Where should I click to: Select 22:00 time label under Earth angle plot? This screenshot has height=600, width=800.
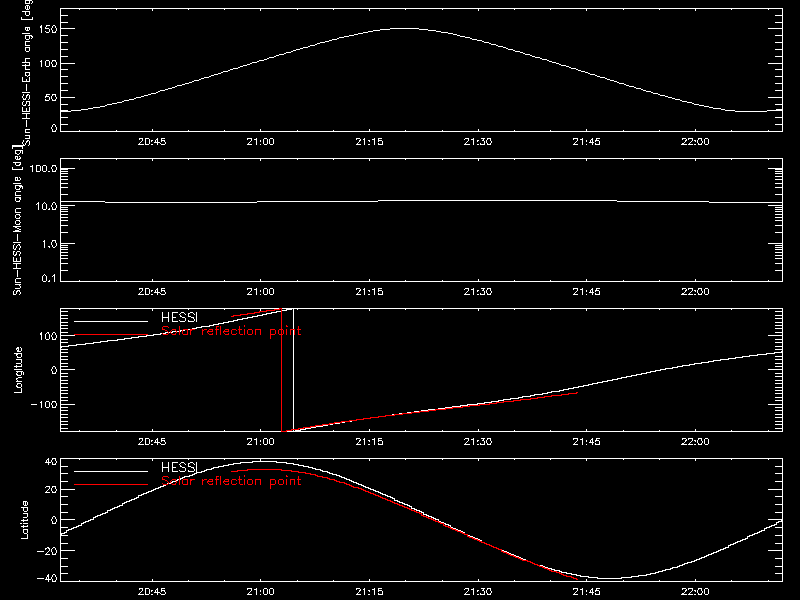point(695,142)
